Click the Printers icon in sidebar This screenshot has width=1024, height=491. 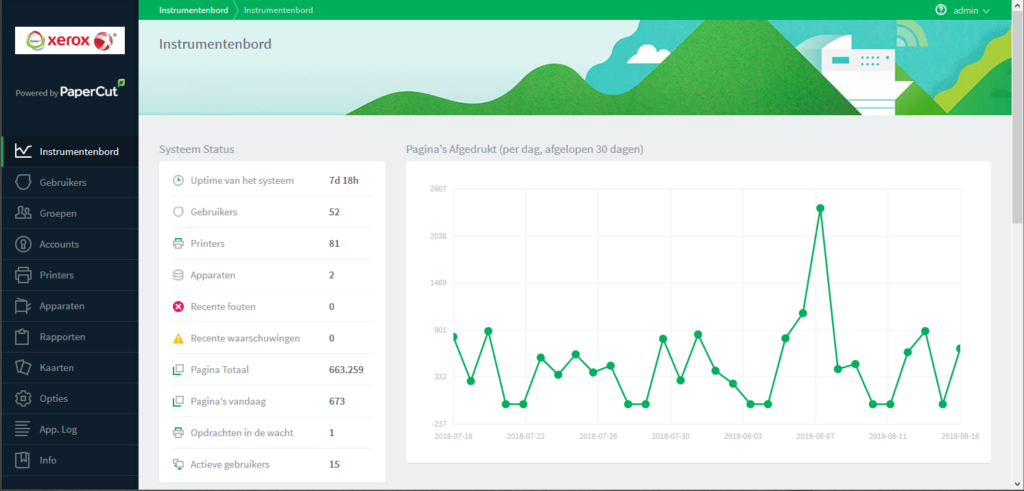click(x=24, y=275)
